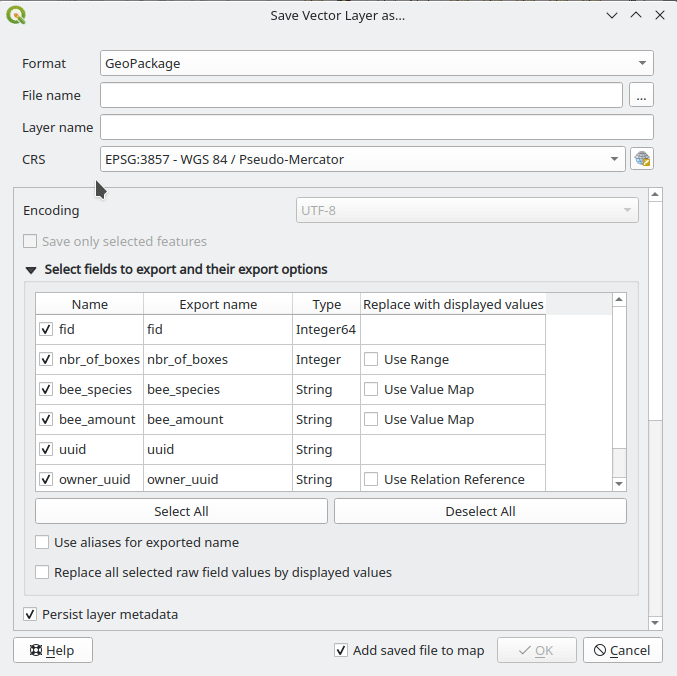
Task: Open the Help documentation
Action: [53, 650]
